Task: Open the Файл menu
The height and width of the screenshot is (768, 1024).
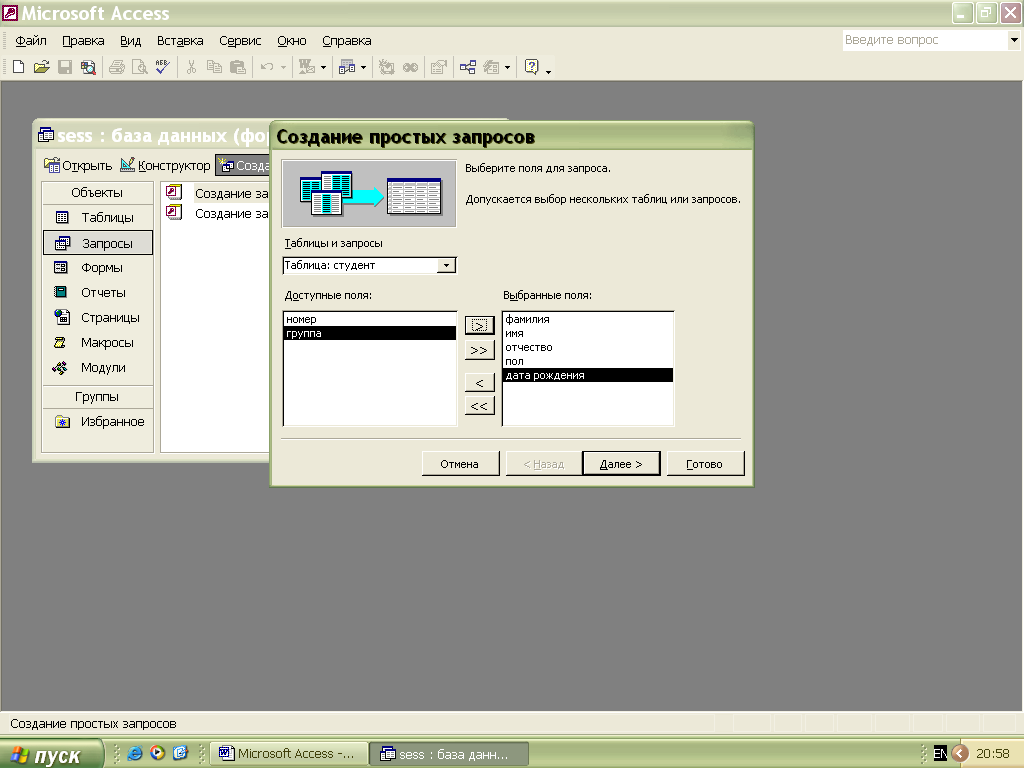Action: (x=31, y=40)
